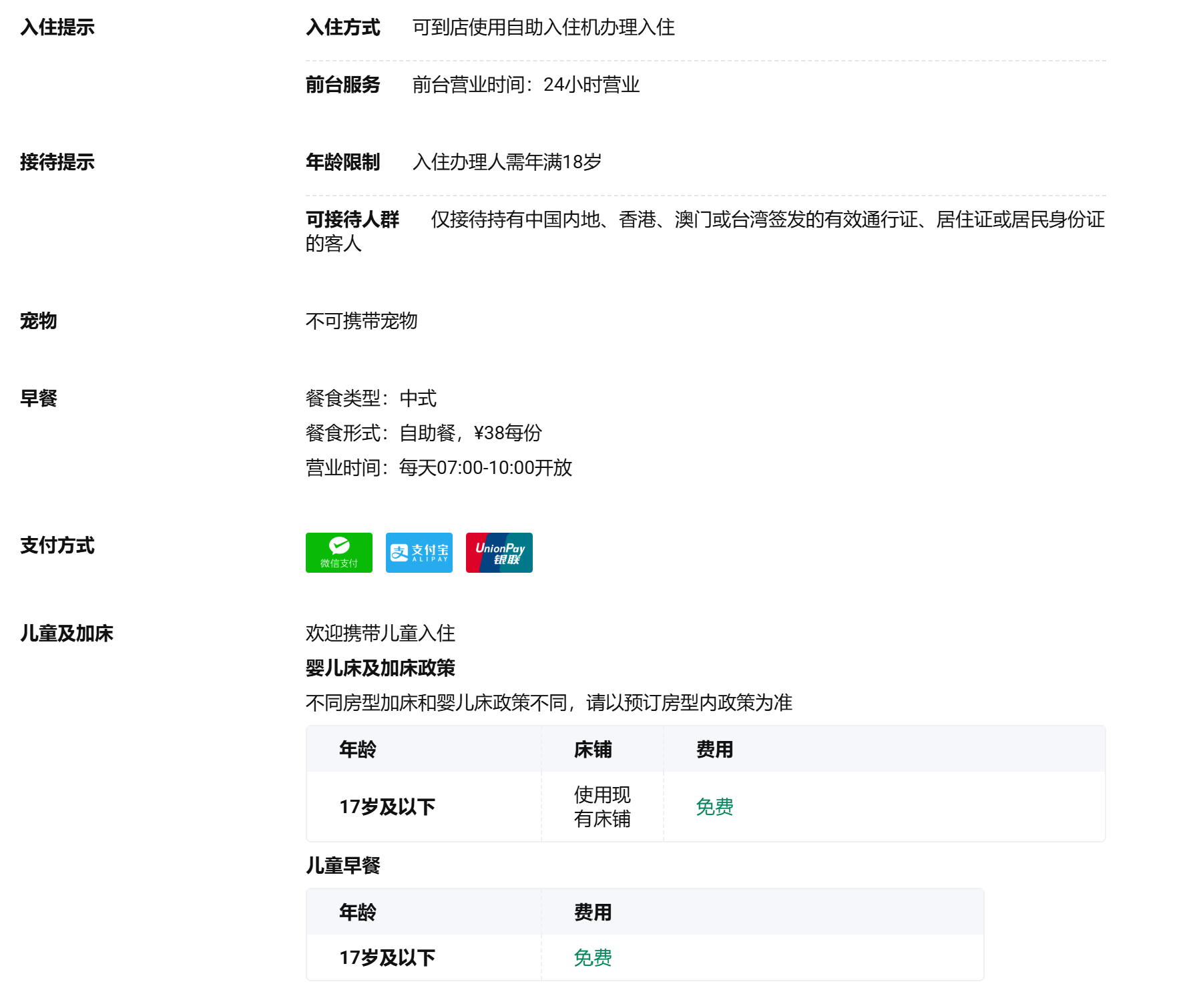Viewport: 1179px width, 1008px height.
Task: Click the 入住方式 label
Action: (342, 27)
